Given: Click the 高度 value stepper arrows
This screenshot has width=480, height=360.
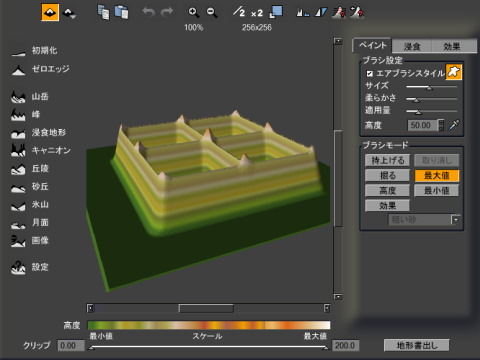Looking at the screenshot, I should pyautogui.click(x=441, y=125).
